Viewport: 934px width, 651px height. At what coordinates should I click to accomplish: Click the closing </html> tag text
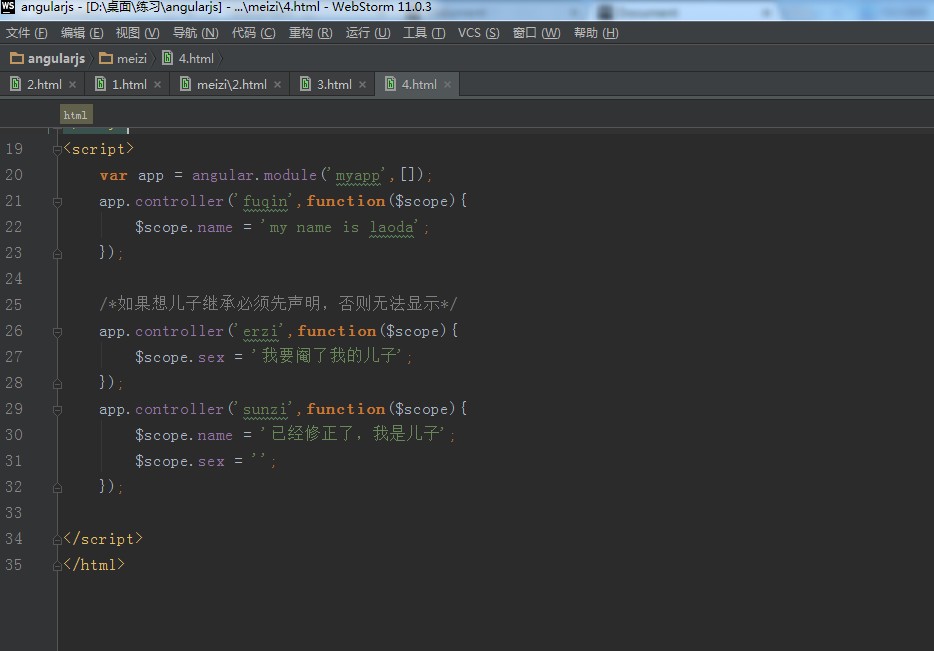click(94, 565)
